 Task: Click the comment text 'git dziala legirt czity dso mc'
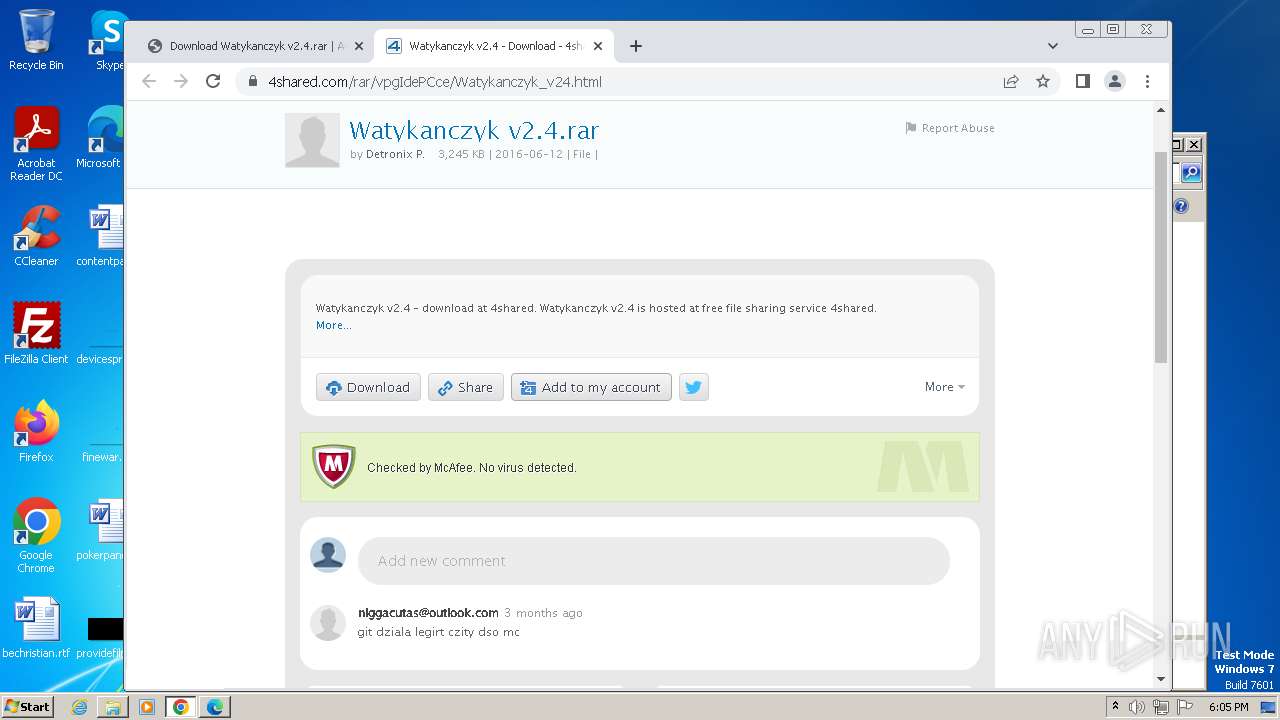pos(439,632)
